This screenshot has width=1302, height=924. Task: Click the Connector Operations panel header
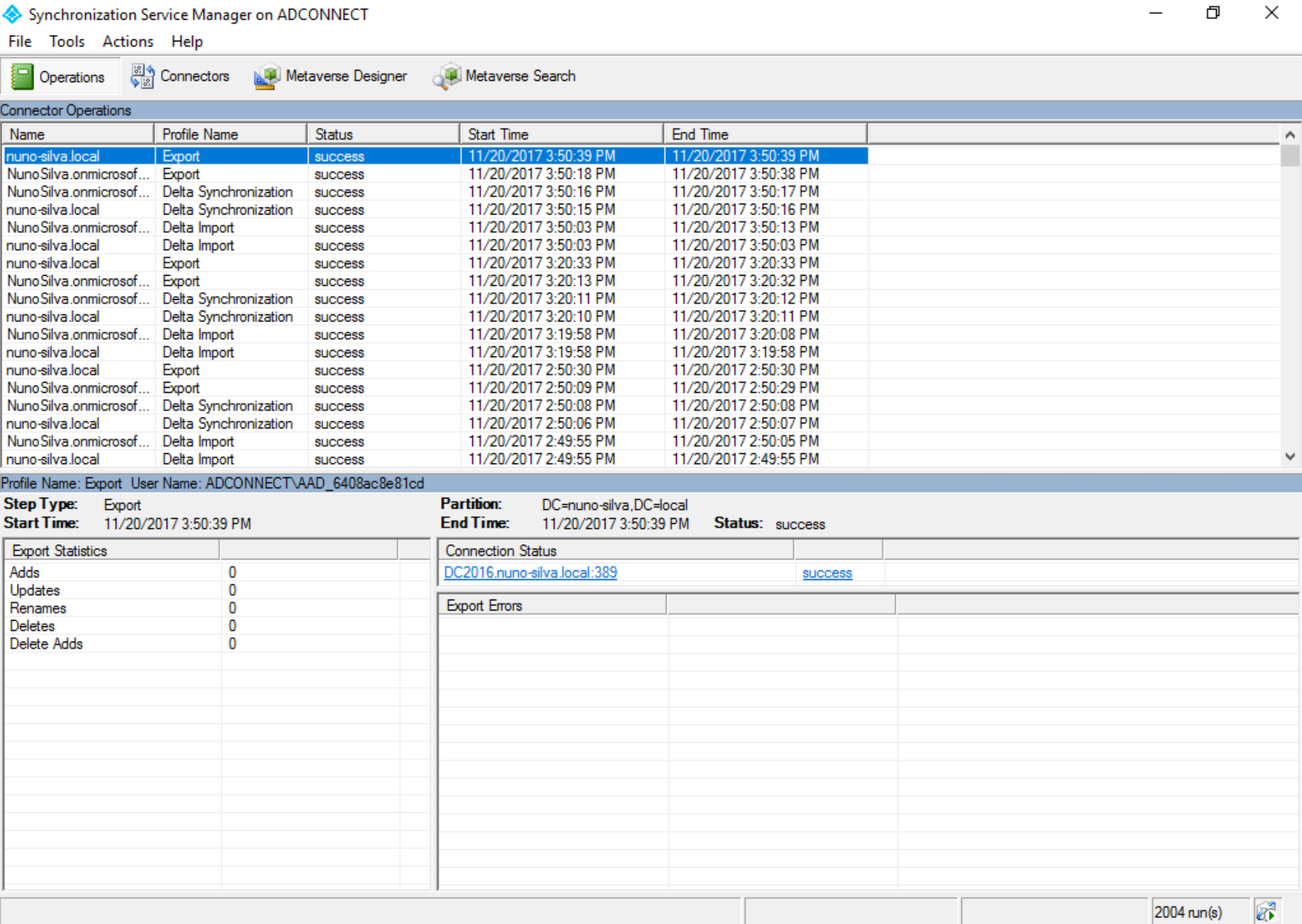pyautogui.click(x=651, y=111)
